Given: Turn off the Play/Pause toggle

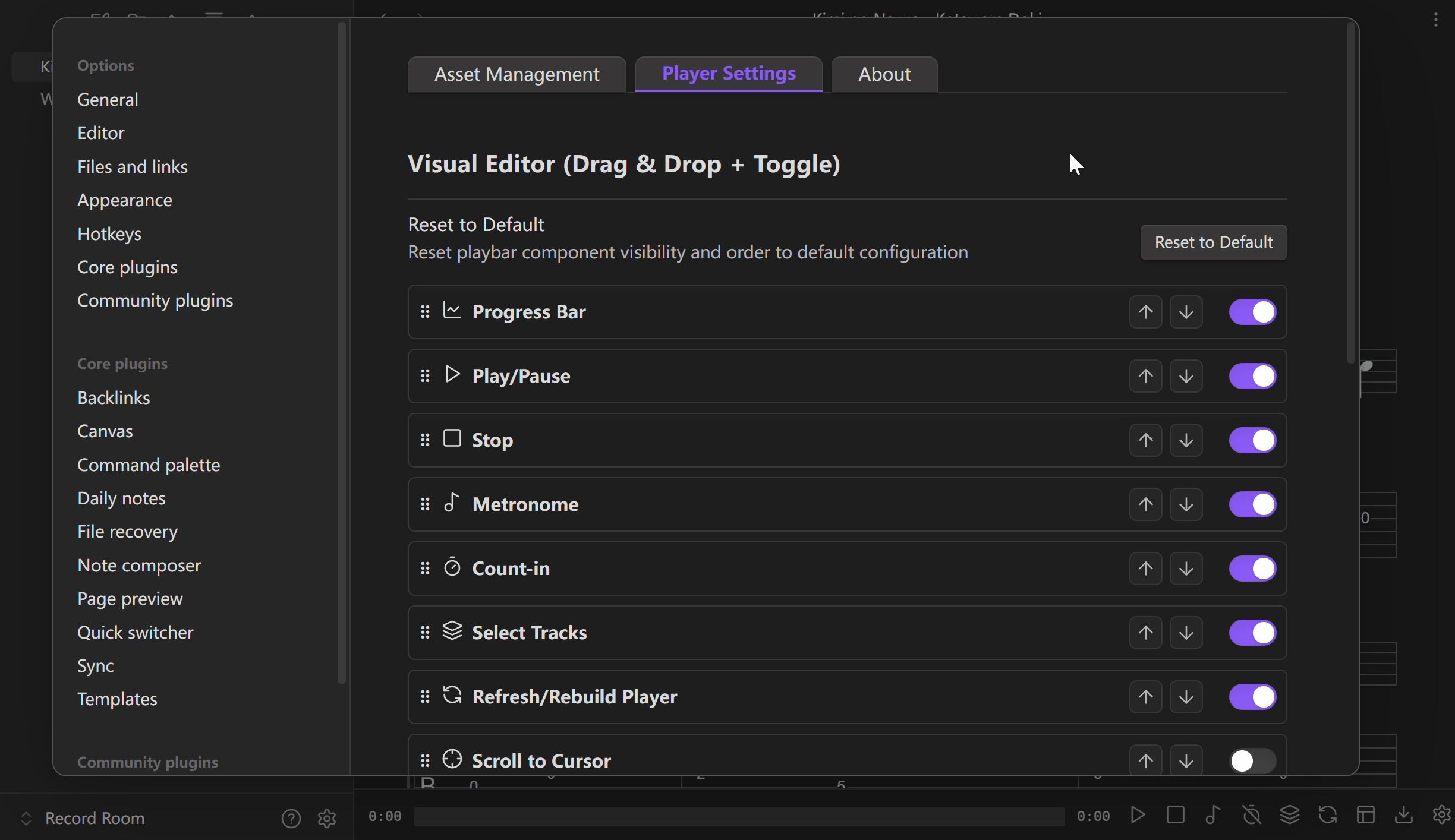Looking at the screenshot, I should pos(1253,376).
